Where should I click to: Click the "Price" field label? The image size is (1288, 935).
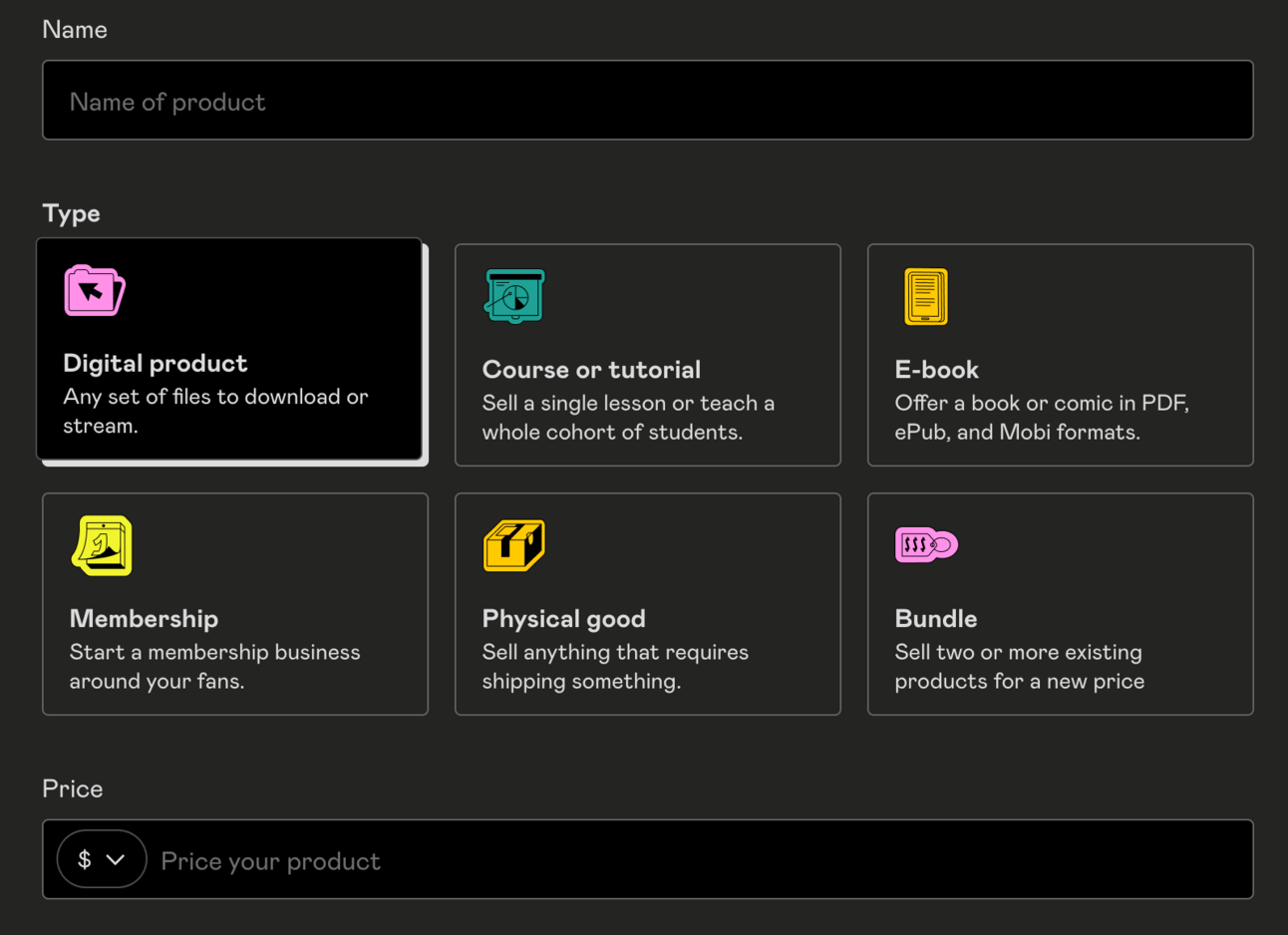73,788
